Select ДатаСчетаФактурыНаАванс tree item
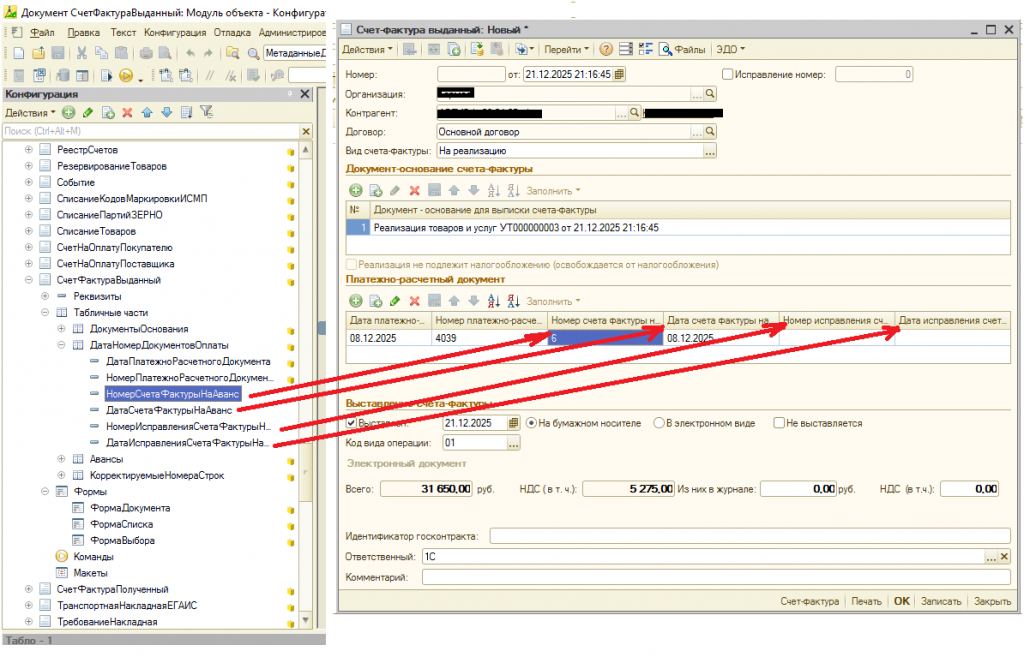Viewport: 1024px width, 657px height. (x=168, y=410)
